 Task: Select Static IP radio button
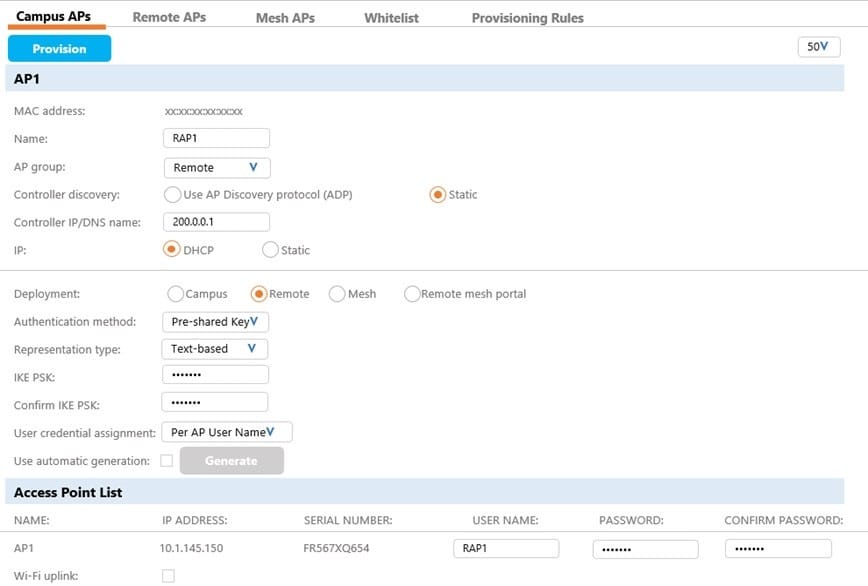271,250
